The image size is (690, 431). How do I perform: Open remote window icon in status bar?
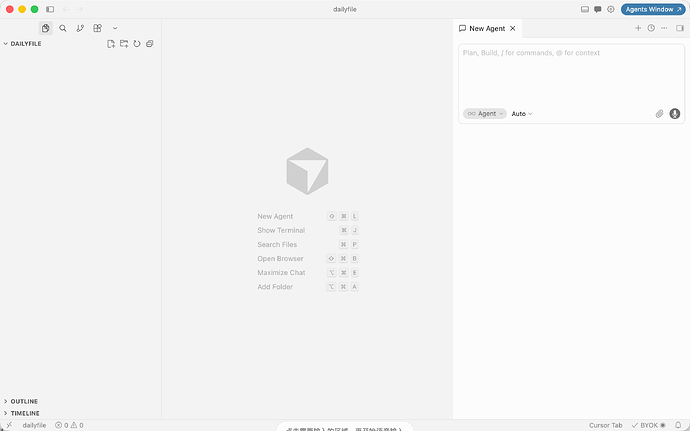pos(8,425)
